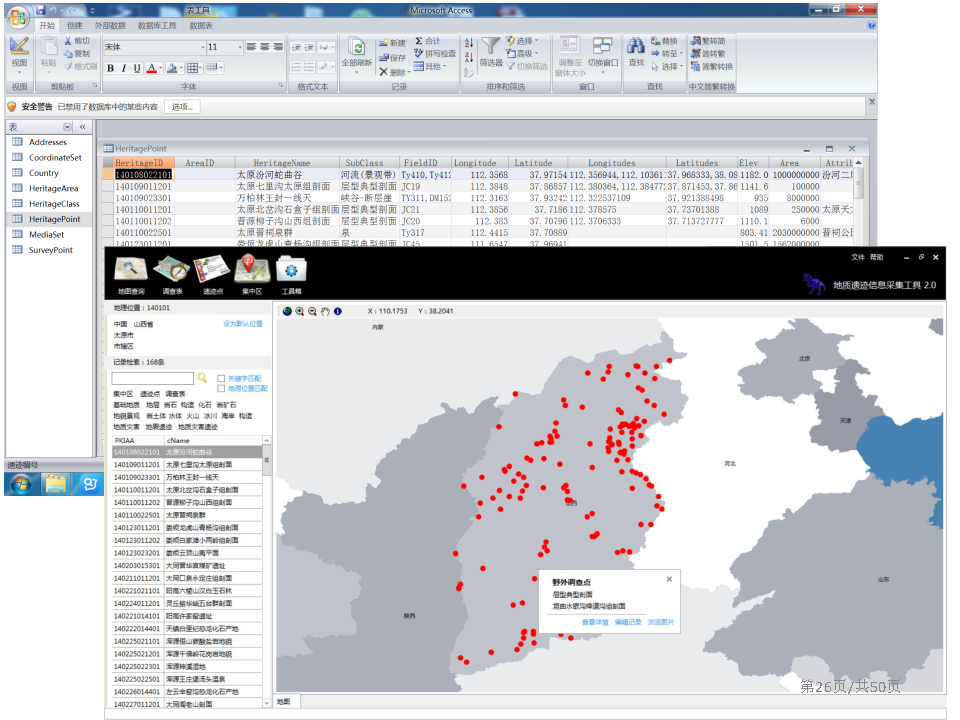Copy with the 复制 button
This screenshot has height=720, width=960.
point(77,53)
